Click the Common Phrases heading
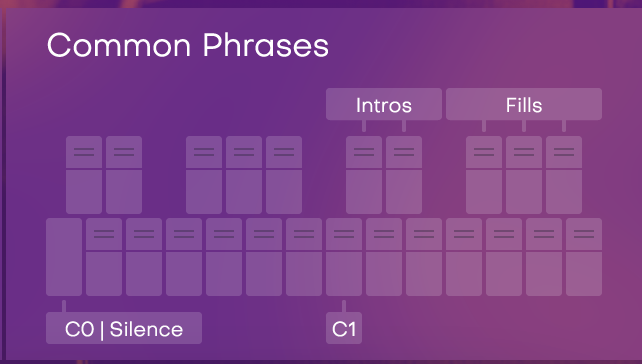The width and height of the screenshot is (642, 364). 188,45
